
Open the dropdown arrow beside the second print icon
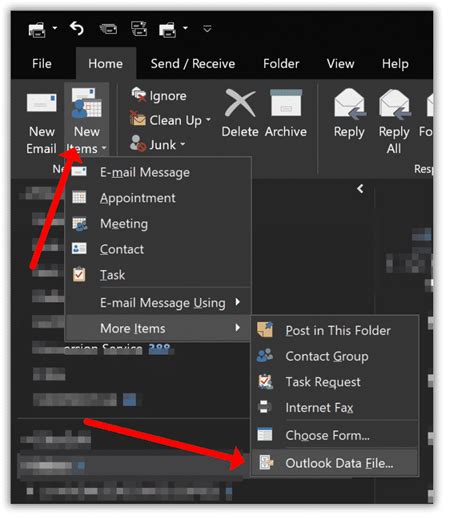[x=185, y=28]
